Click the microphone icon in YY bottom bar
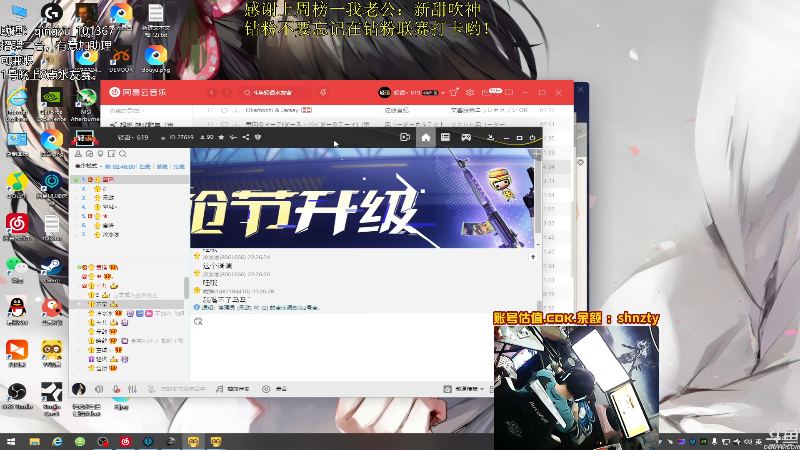 click(x=116, y=389)
